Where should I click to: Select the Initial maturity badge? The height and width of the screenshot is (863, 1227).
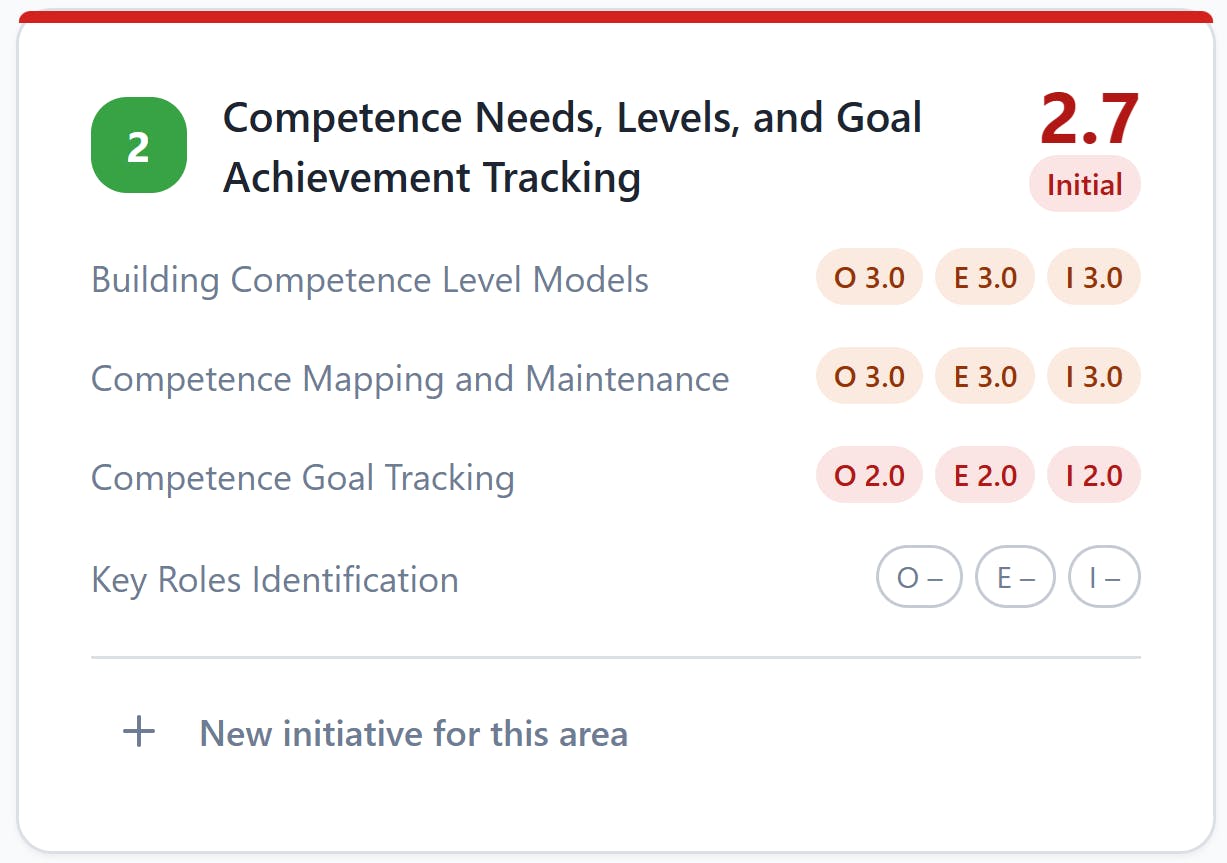click(x=1085, y=184)
